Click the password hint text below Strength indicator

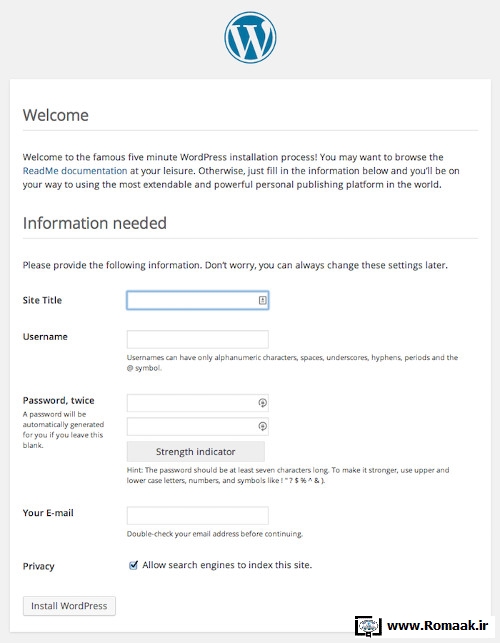(x=288, y=475)
